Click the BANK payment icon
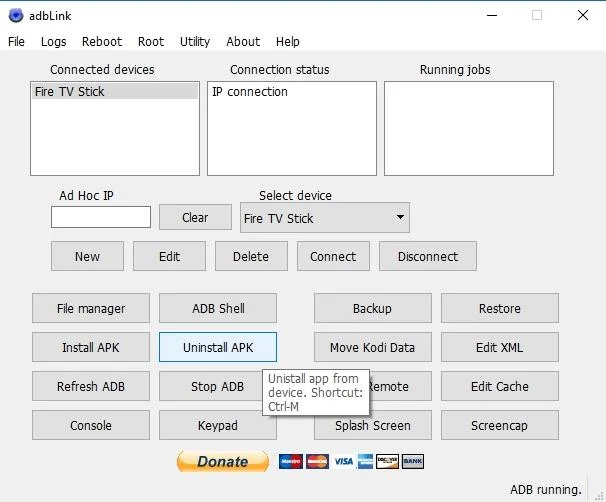Image resolution: width=606 pixels, height=502 pixels. tap(413, 461)
